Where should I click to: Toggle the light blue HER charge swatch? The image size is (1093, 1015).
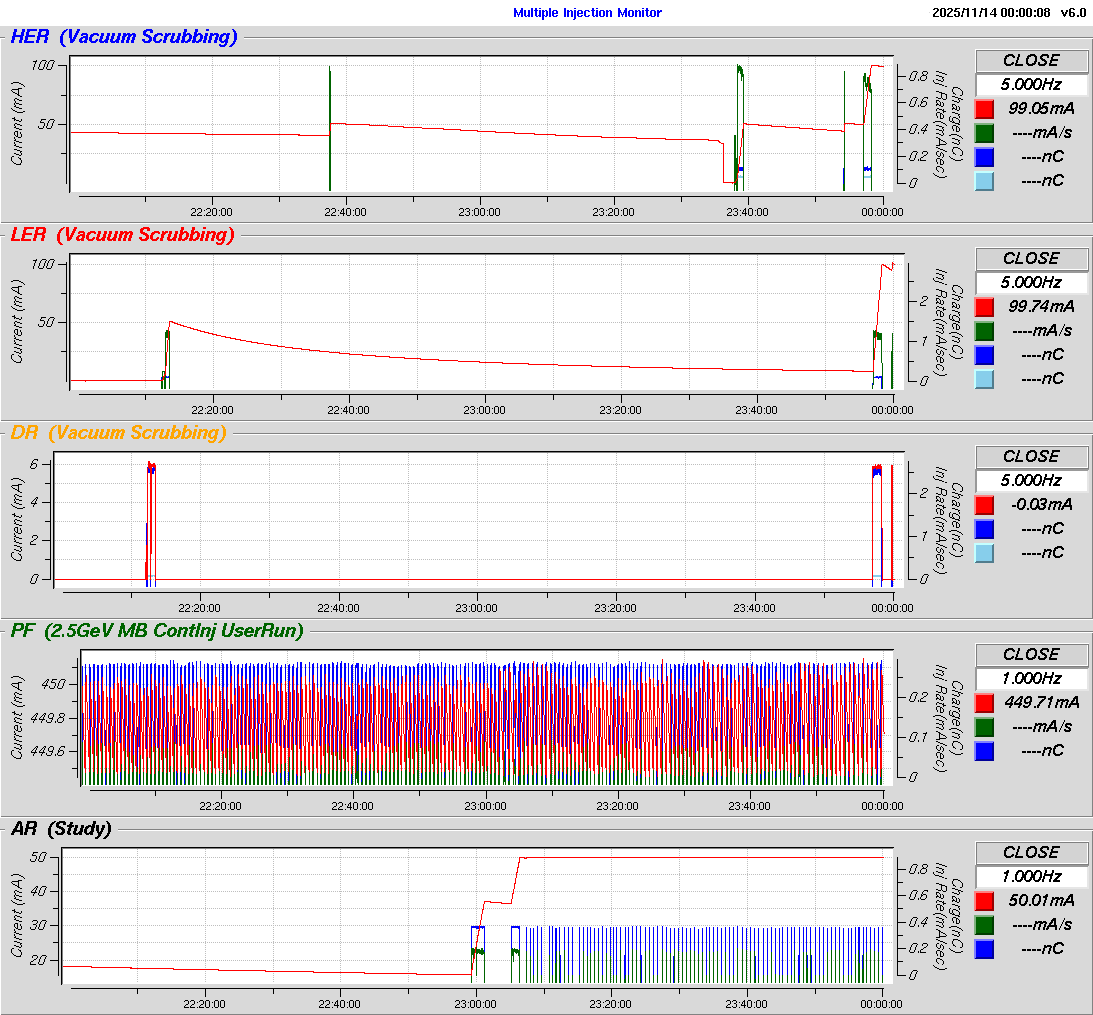tap(985, 180)
